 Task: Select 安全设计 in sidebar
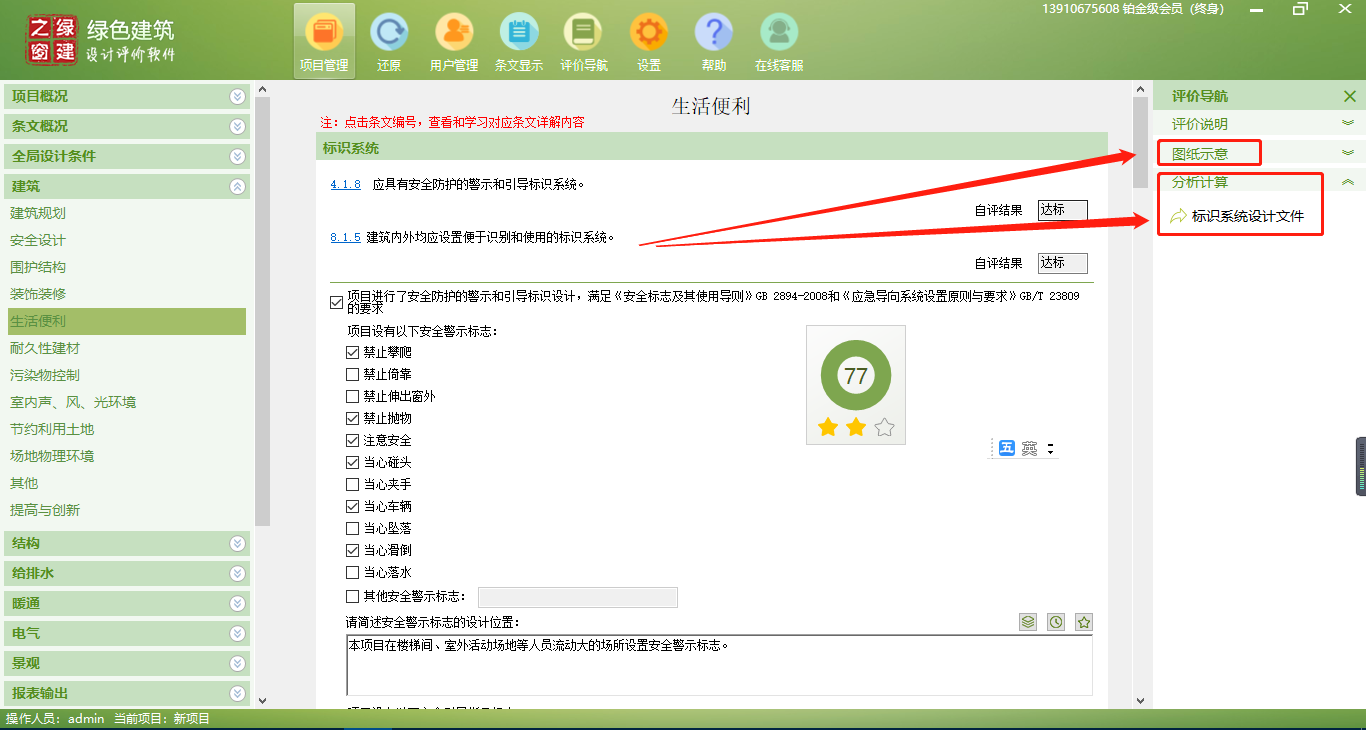tap(38, 240)
